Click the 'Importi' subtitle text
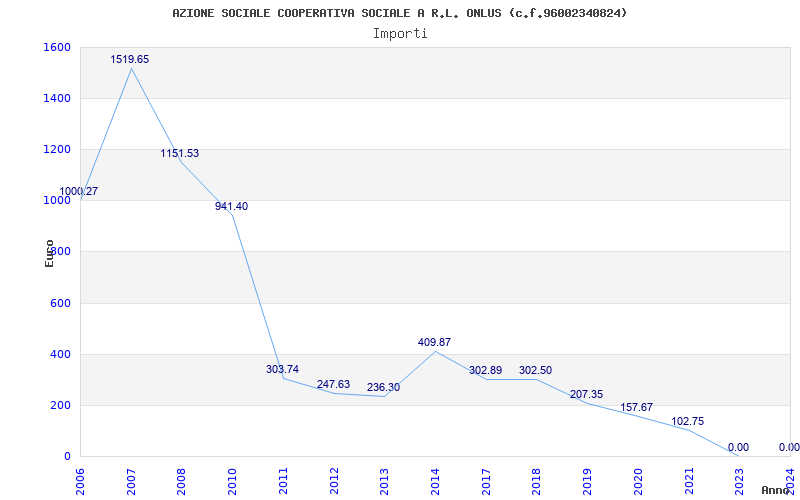This screenshot has width=800, height=500. point(400,33)
